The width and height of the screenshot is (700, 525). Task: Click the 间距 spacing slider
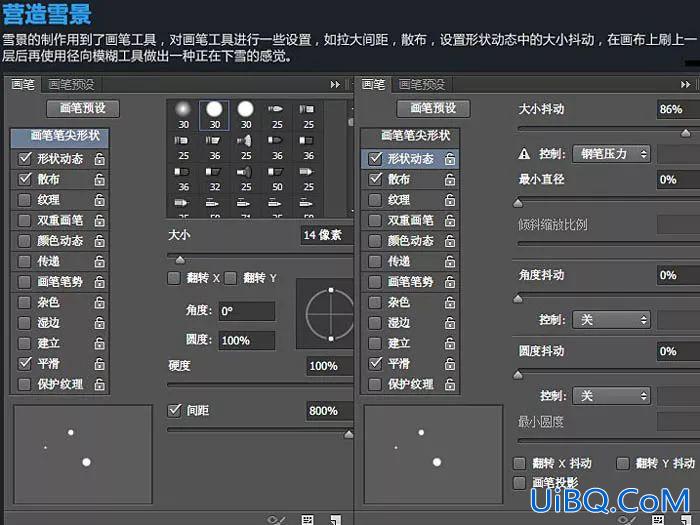tap(260, 430)
